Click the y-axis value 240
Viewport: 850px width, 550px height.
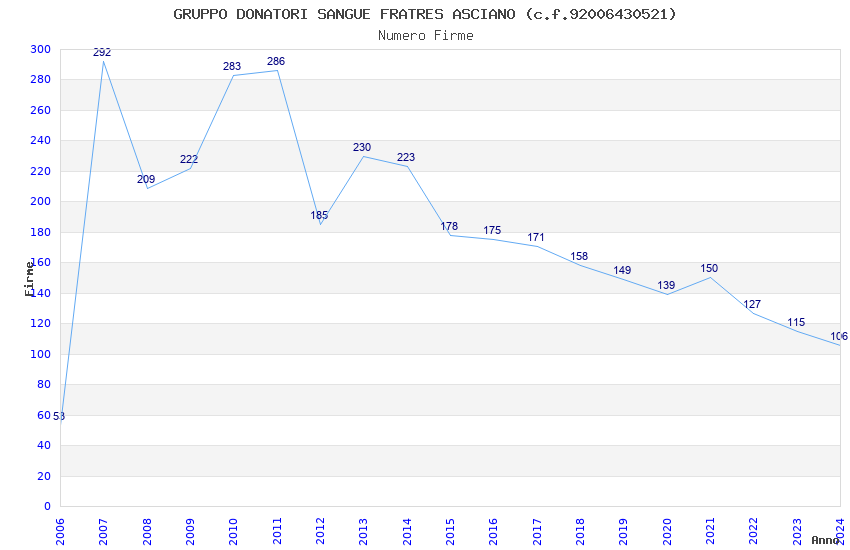[41, 140]
